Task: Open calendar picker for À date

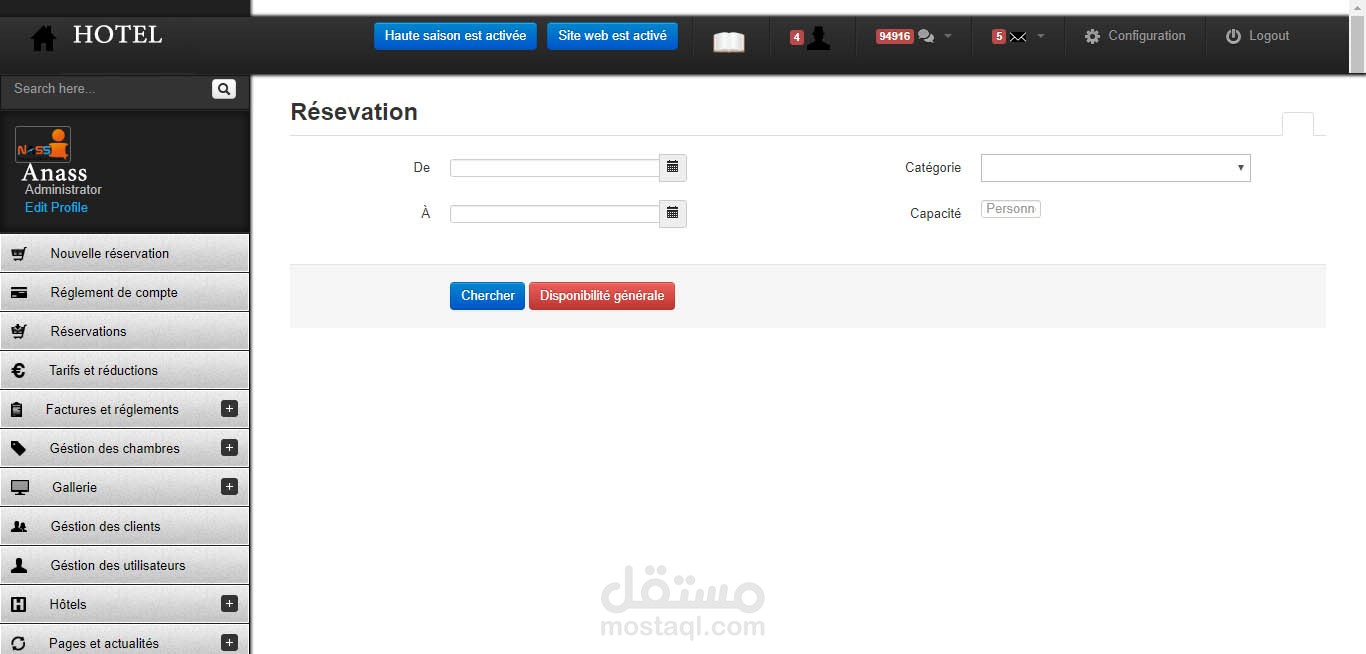Action: tap(673, 213)
